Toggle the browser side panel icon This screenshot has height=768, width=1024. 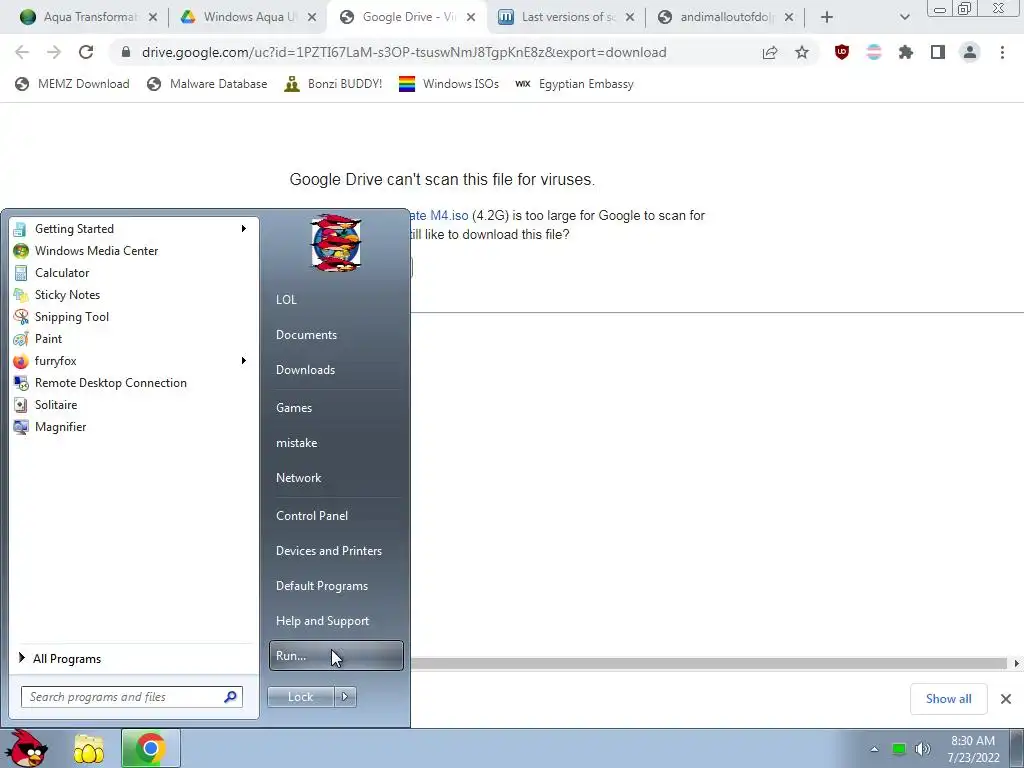click(938, 52)
